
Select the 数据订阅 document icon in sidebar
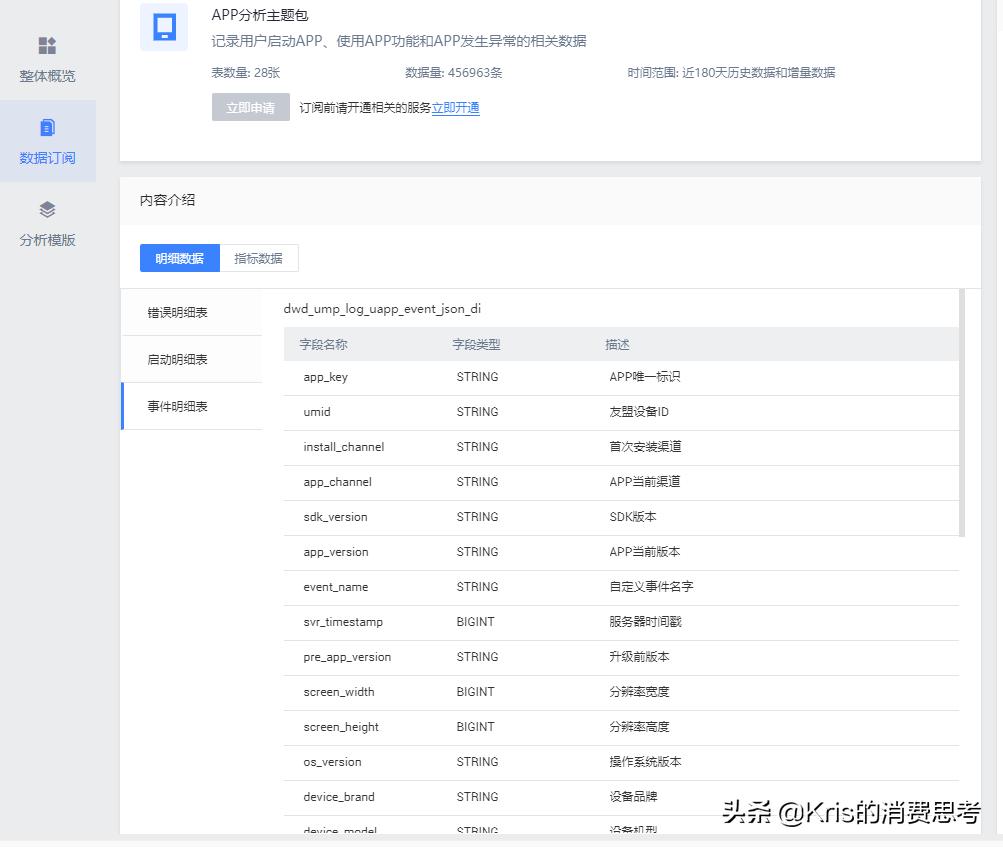click(x=46, y=127)
